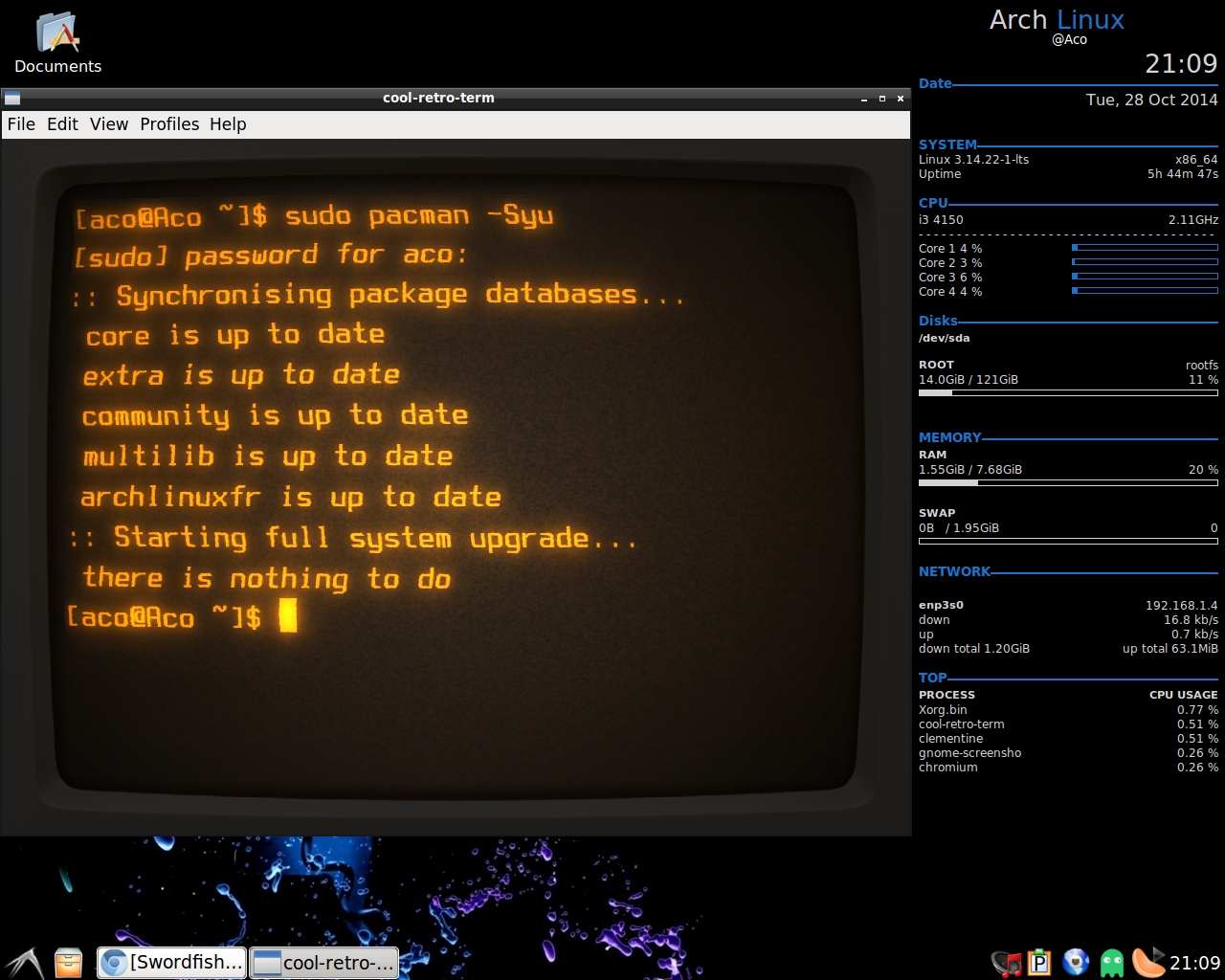Open the Documents desktop folder icon
The image size is (1225, 980).
tap(57, 40)
